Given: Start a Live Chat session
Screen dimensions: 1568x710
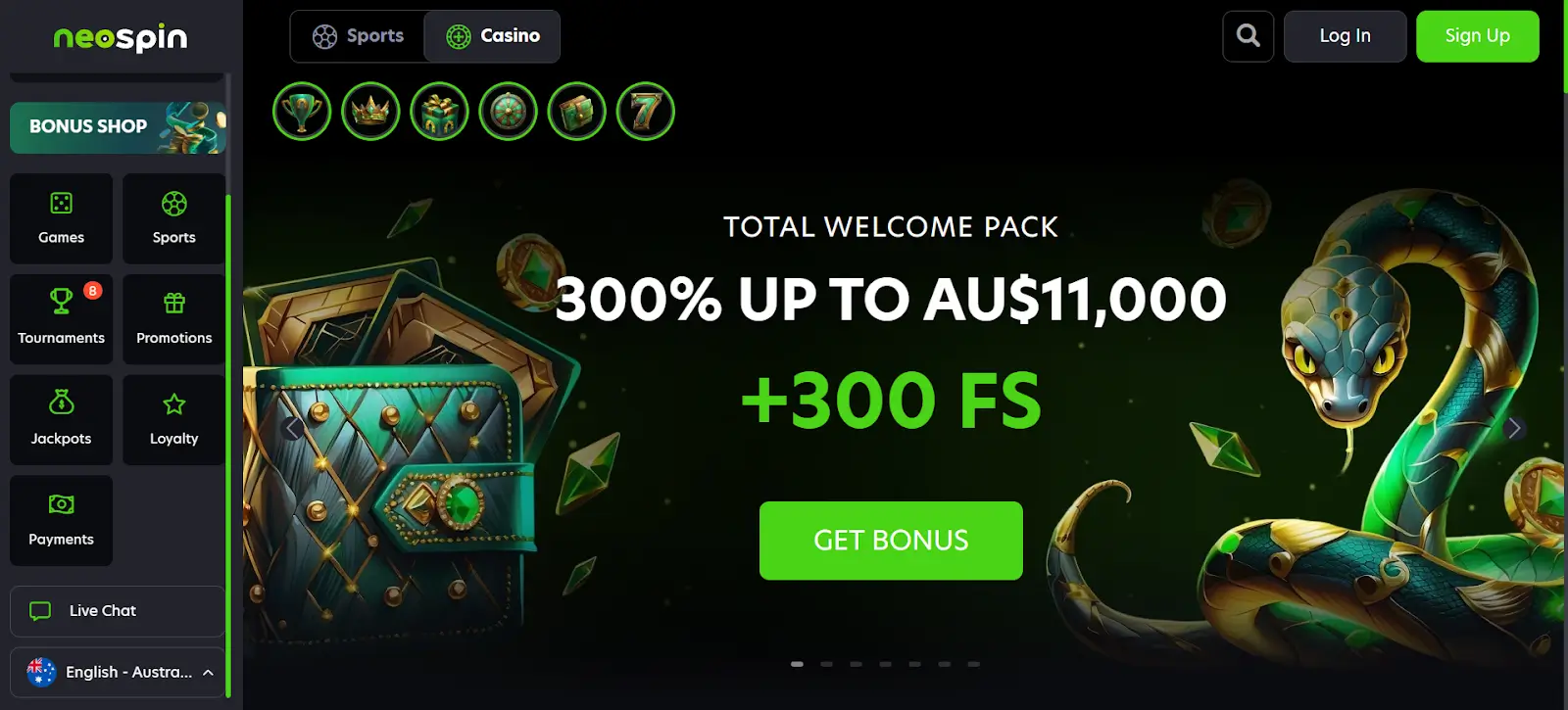Looking at the screenshot, I should (118, 611).
